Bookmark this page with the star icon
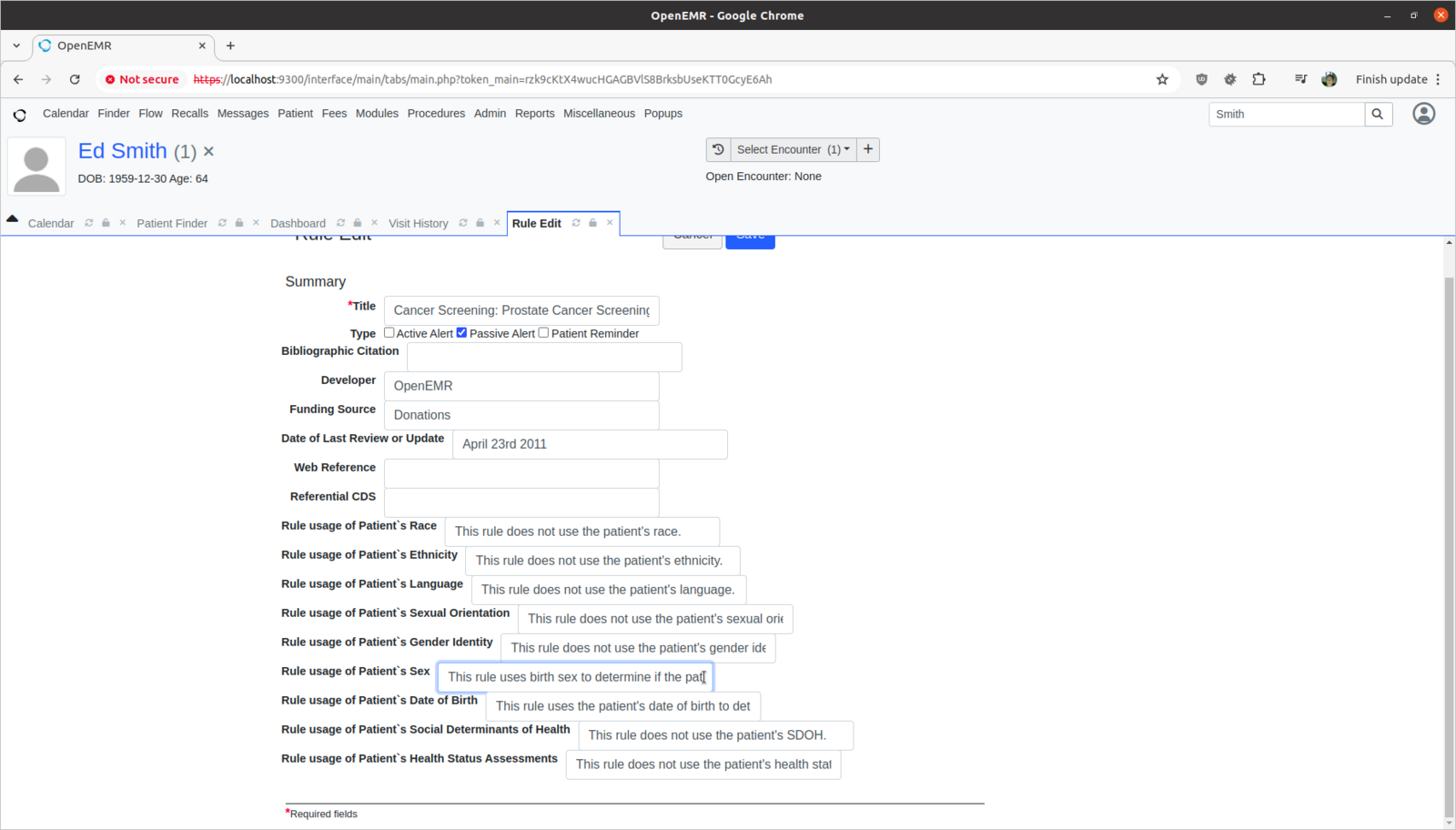This screenshot has height=830, width=1456. [1162, 79]
